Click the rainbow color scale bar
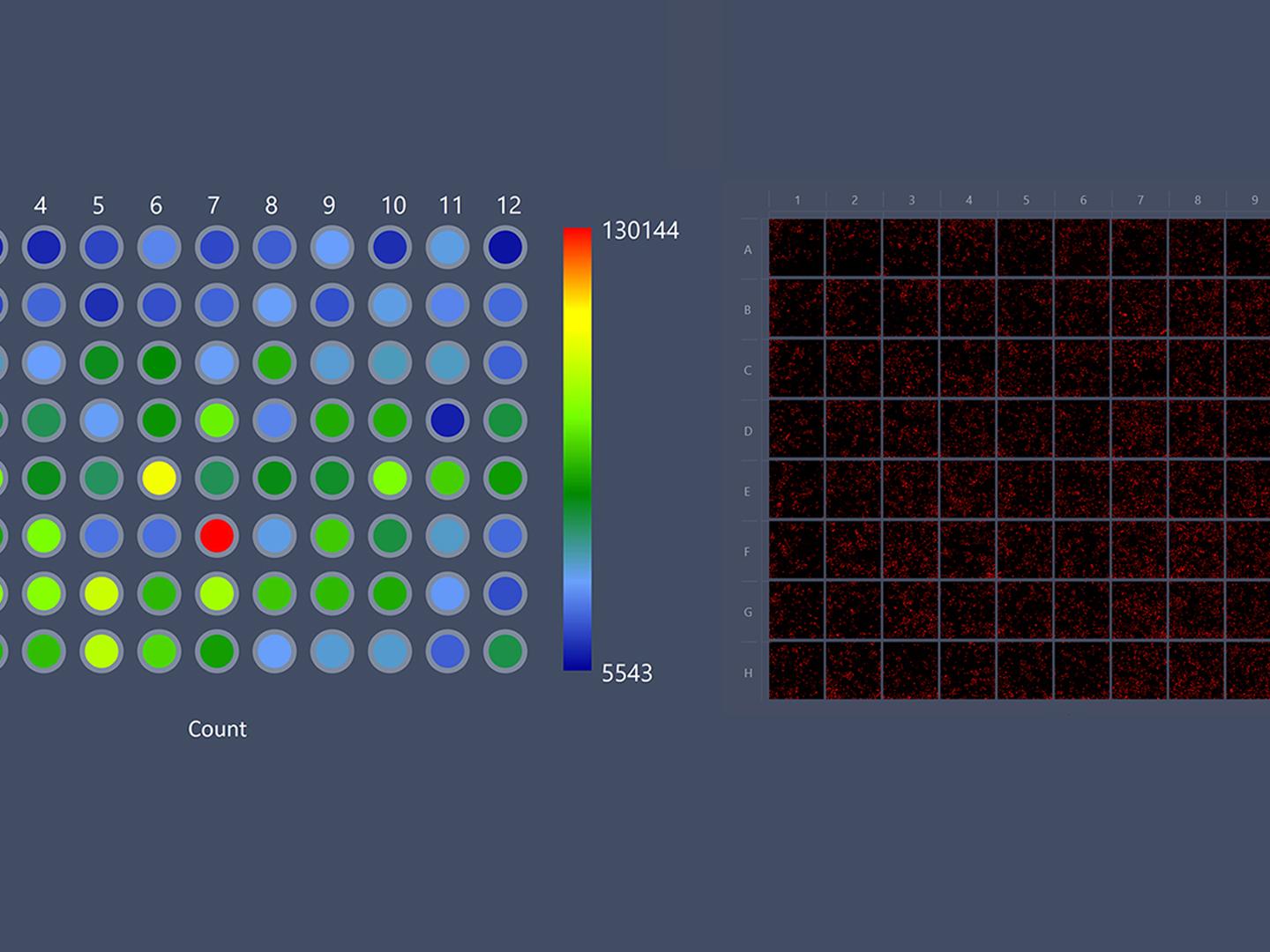Viewport: 1270px width, 952px height. pyautogui.click(x=577, y=450)
